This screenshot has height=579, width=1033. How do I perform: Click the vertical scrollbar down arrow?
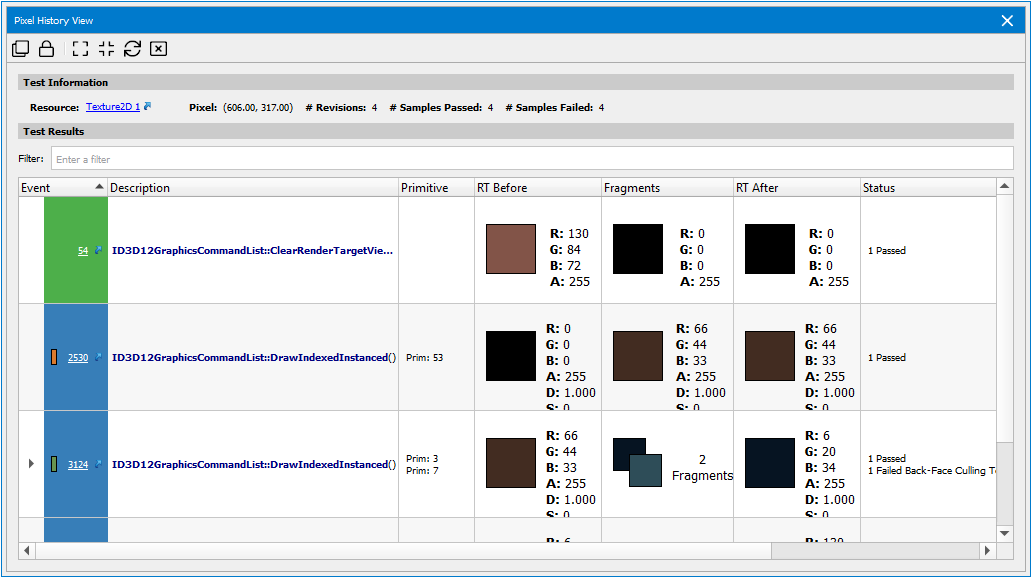[x=1004, y=533]
